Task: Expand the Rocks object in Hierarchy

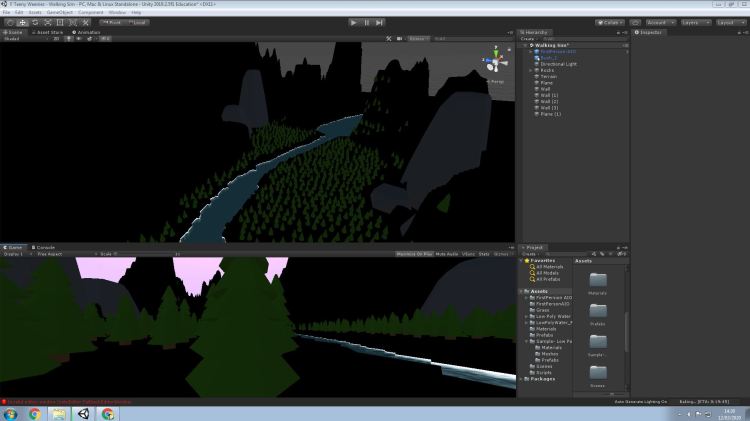Action: click(x=531, y=70)
